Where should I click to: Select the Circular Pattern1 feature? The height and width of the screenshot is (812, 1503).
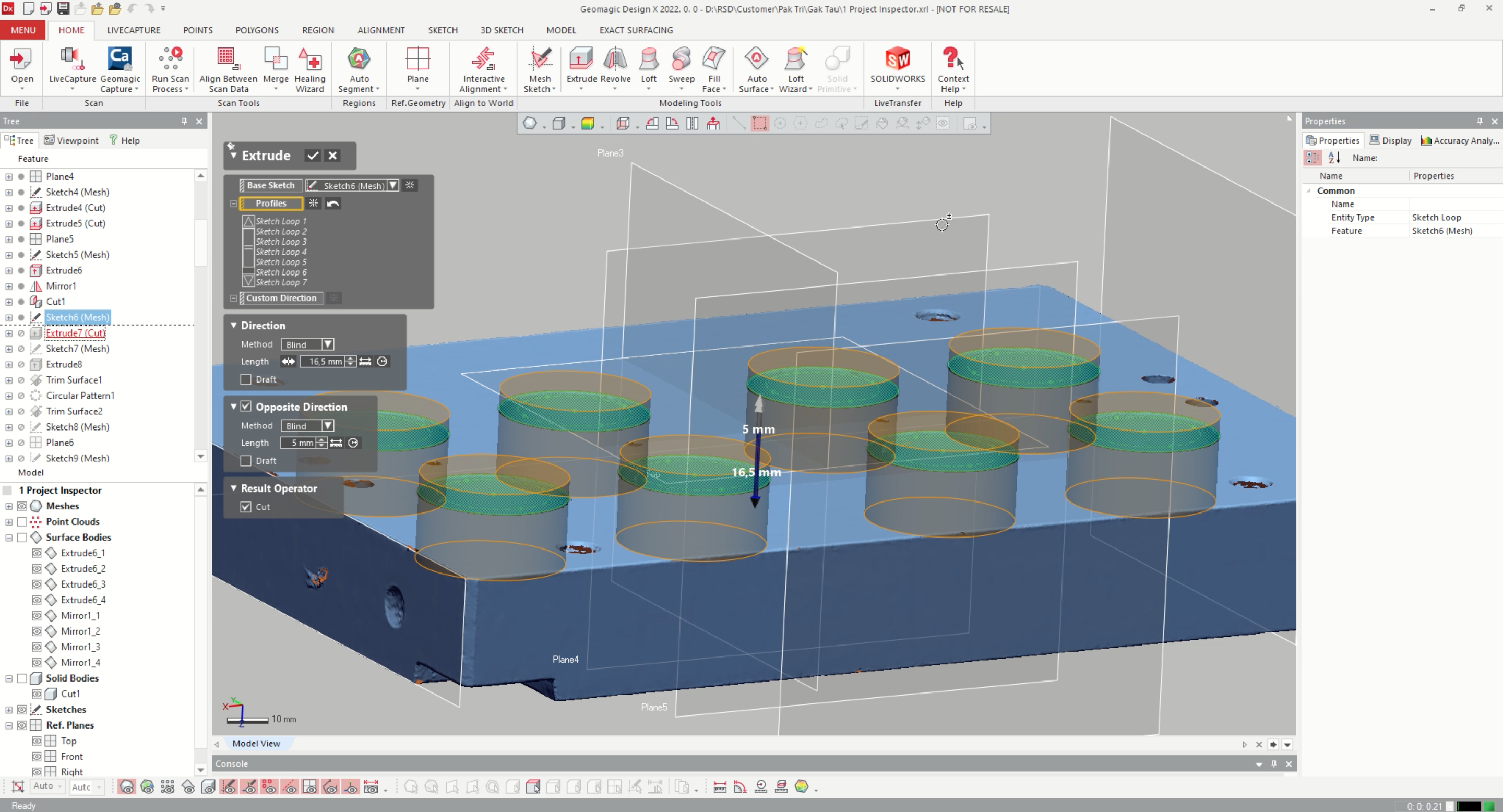point(80,396)
